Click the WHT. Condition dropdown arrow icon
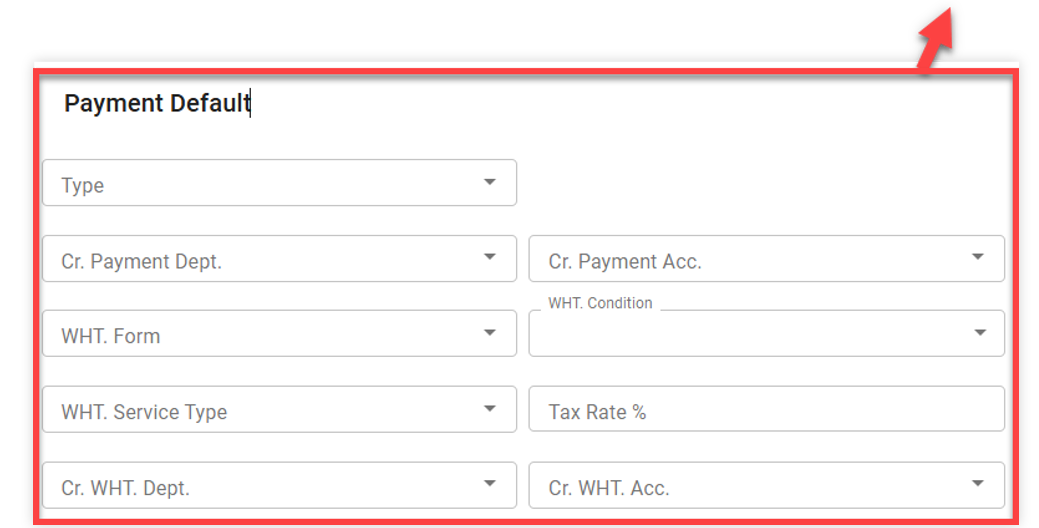Viewport: 1039px width, 528px height. pyautogui.click(x=979, y=333)
